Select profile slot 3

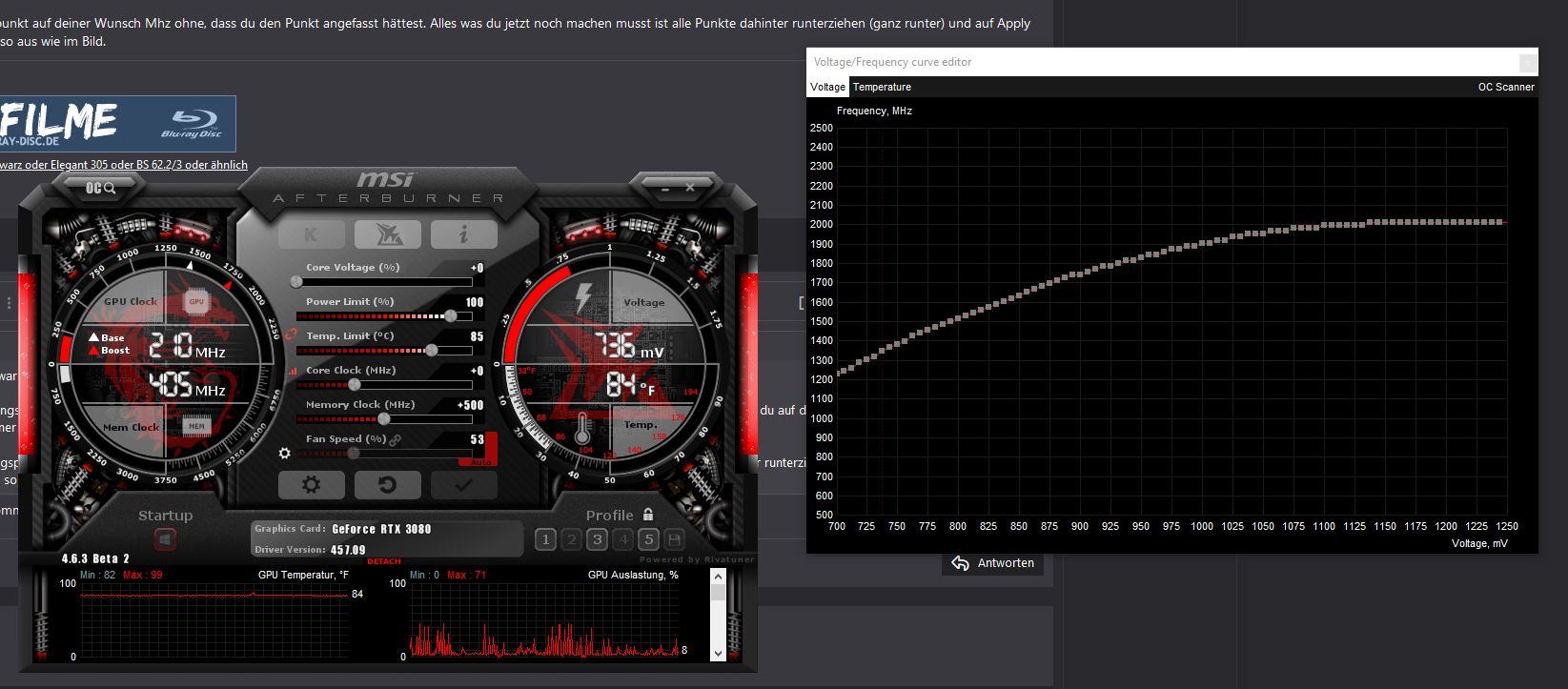tap(597, 539)
